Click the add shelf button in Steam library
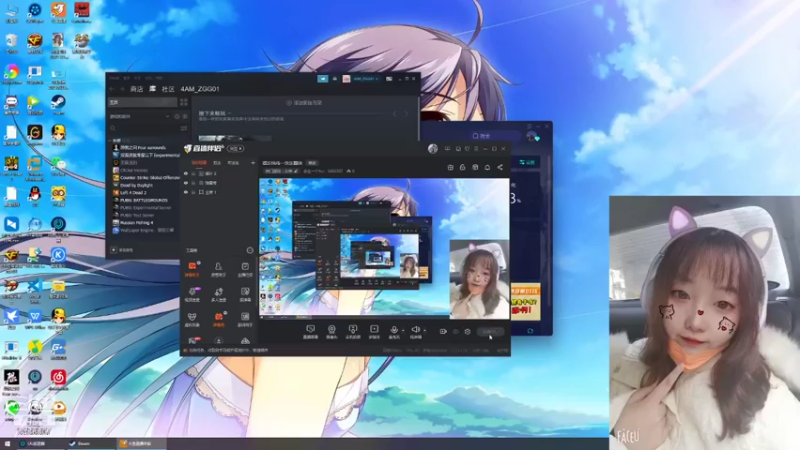This screenshot has width=800, height=450. click(304, 103)
